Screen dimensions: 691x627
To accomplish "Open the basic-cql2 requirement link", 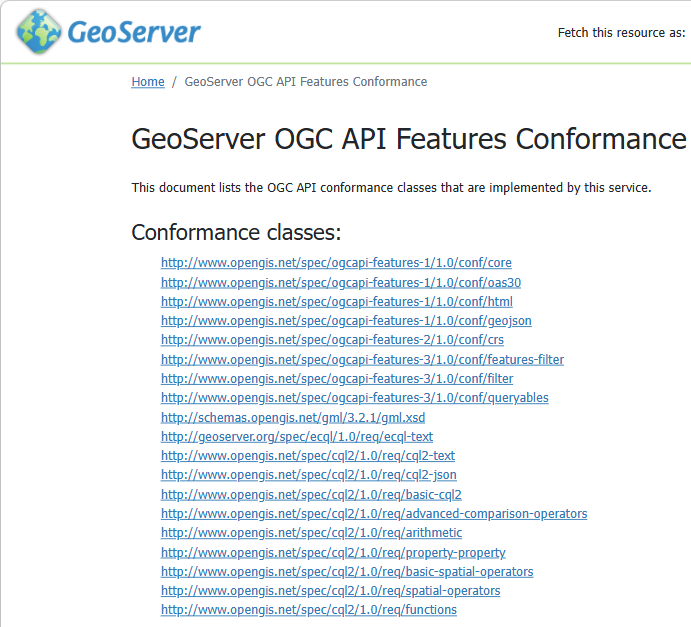I will pos(311,495).
